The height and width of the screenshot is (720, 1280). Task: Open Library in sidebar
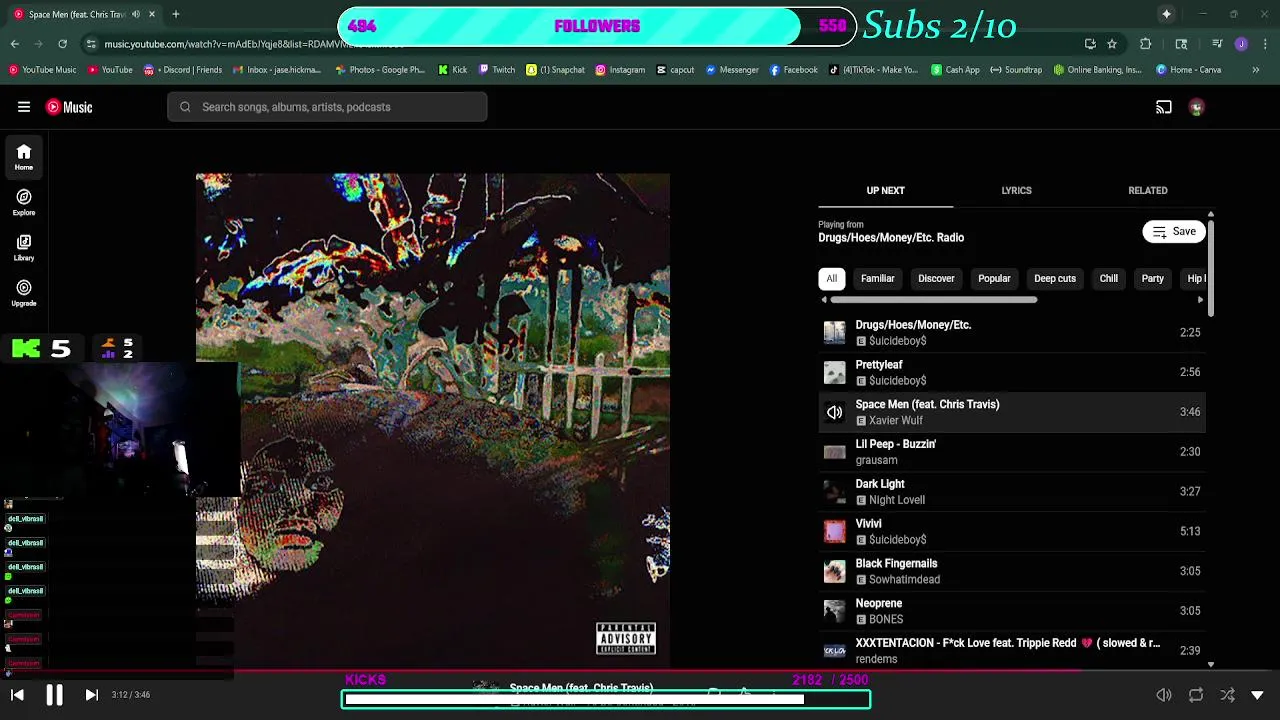pyautogui.click(x=24, y=248)
